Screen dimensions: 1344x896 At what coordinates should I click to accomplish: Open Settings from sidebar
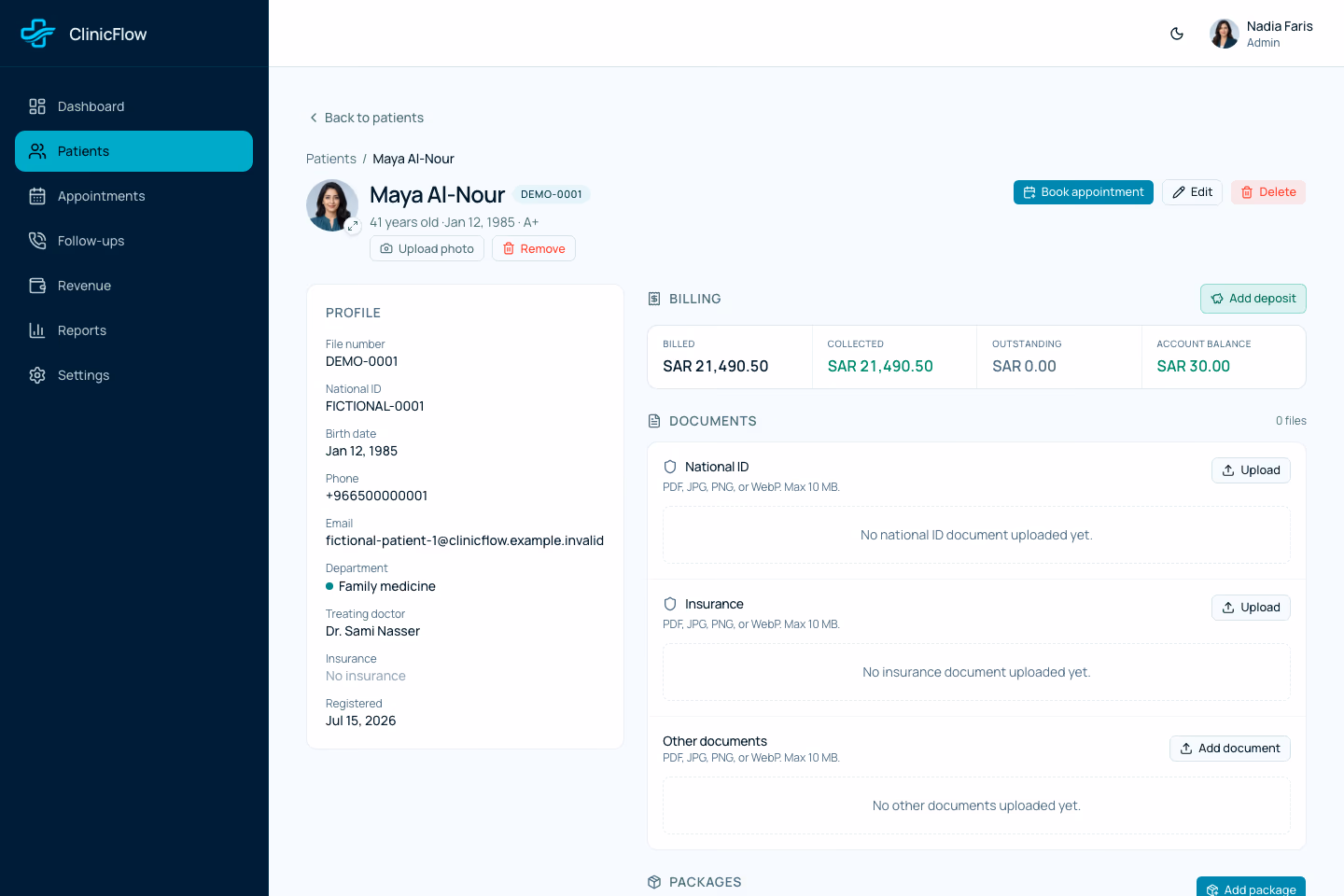[x=134, y=375]
